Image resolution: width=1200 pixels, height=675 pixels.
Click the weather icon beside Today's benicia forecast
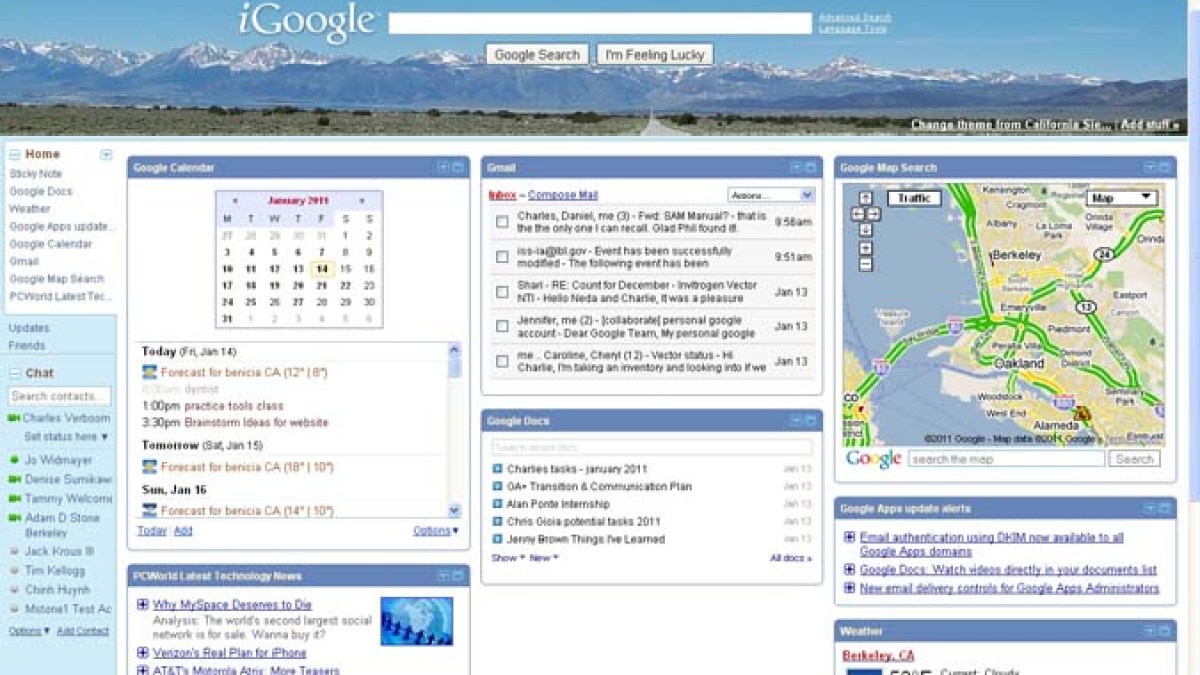point(149,372)
